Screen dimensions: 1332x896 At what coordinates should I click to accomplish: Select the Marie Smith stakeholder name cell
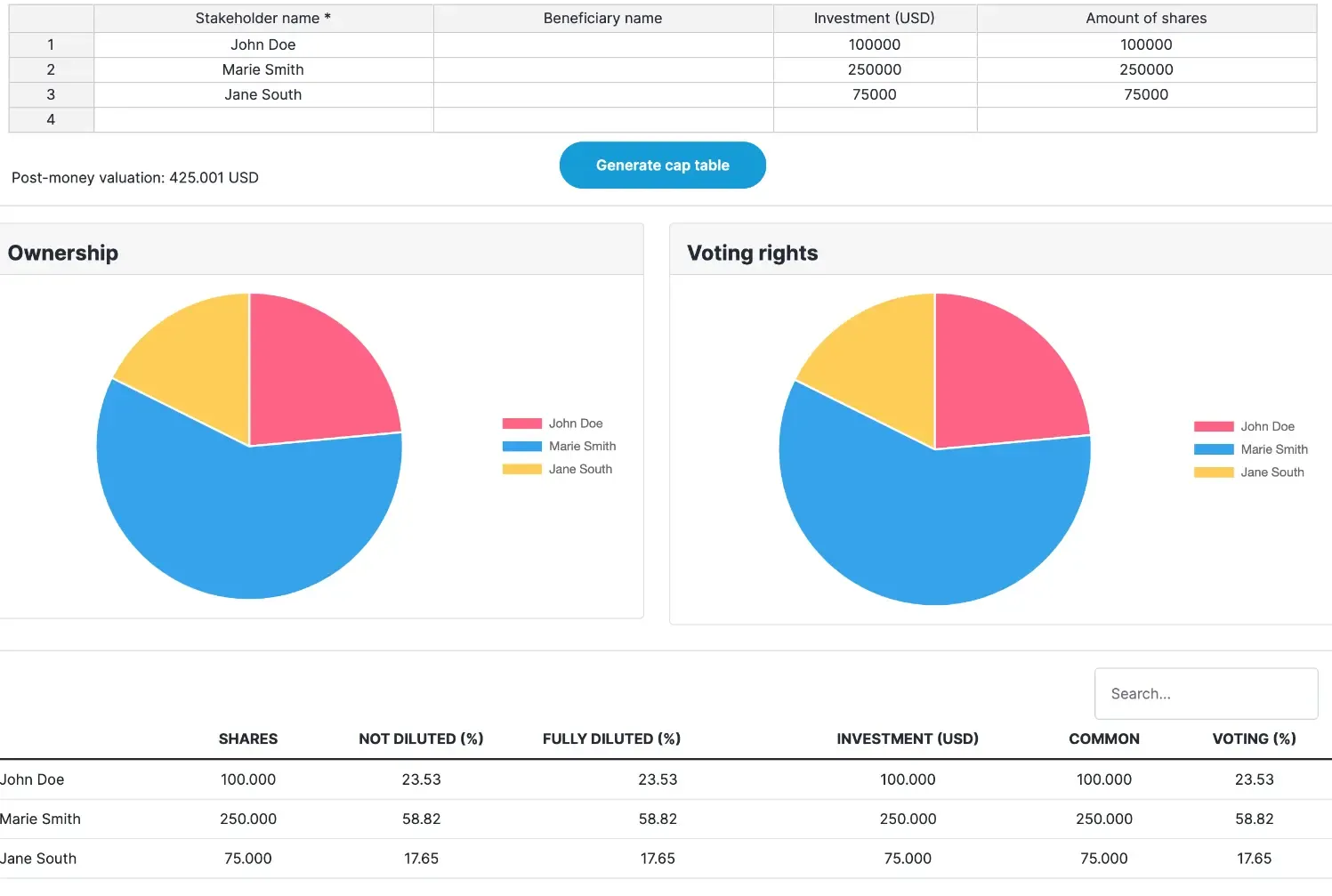coord(263,70)
